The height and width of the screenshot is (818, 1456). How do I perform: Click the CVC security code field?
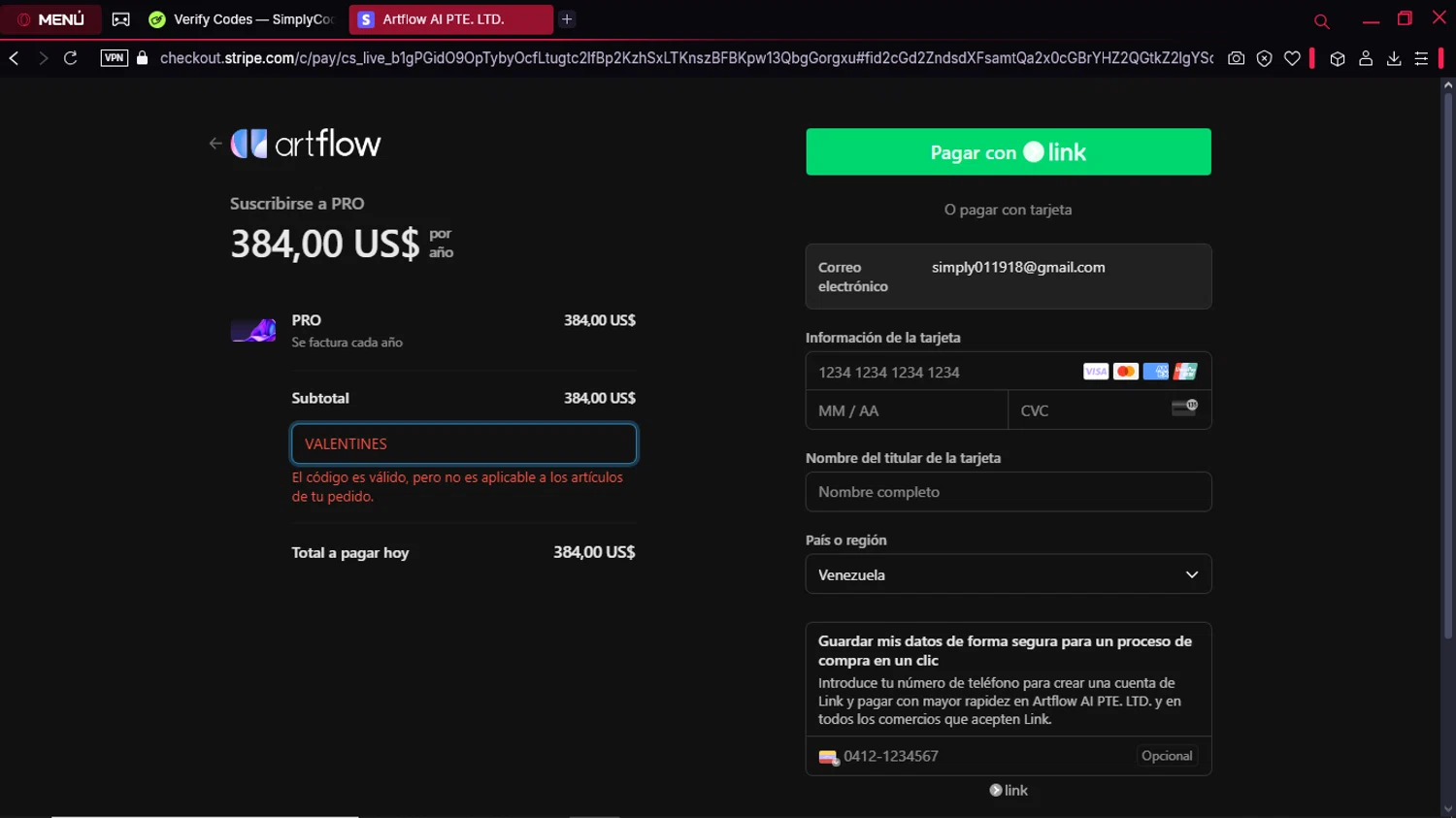(1109, 410)
